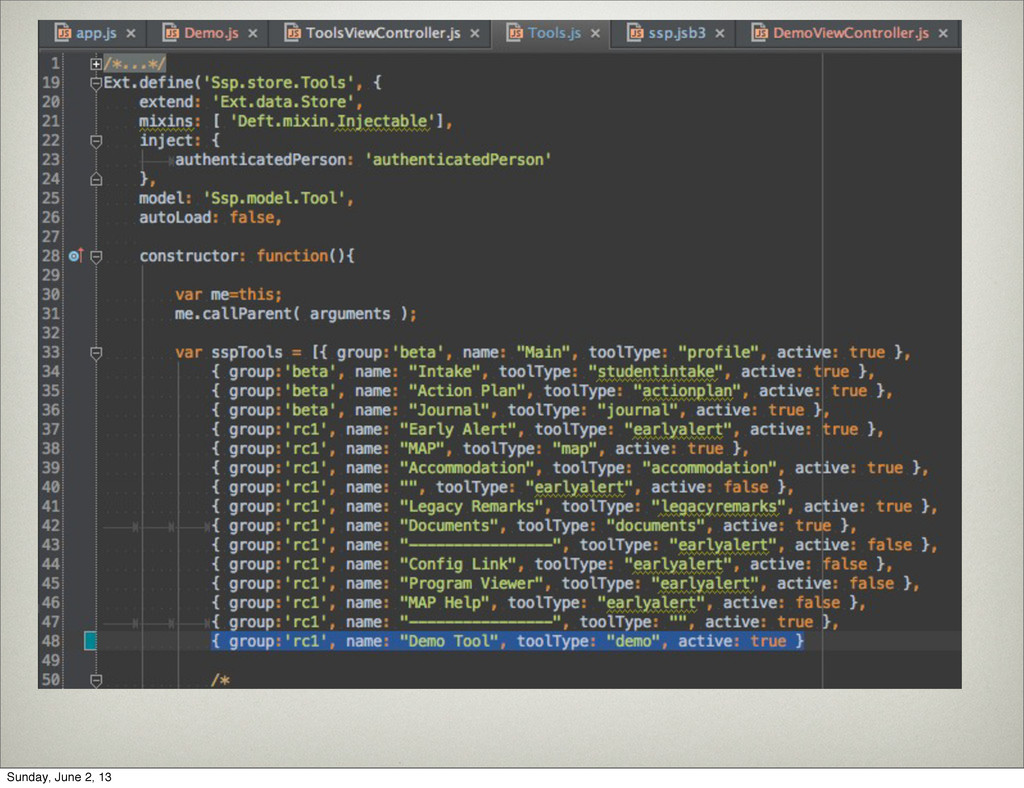Screen dimensions: 1024x788
Task: Click the override gutter icon on line 28
Action: coord(76,255)
